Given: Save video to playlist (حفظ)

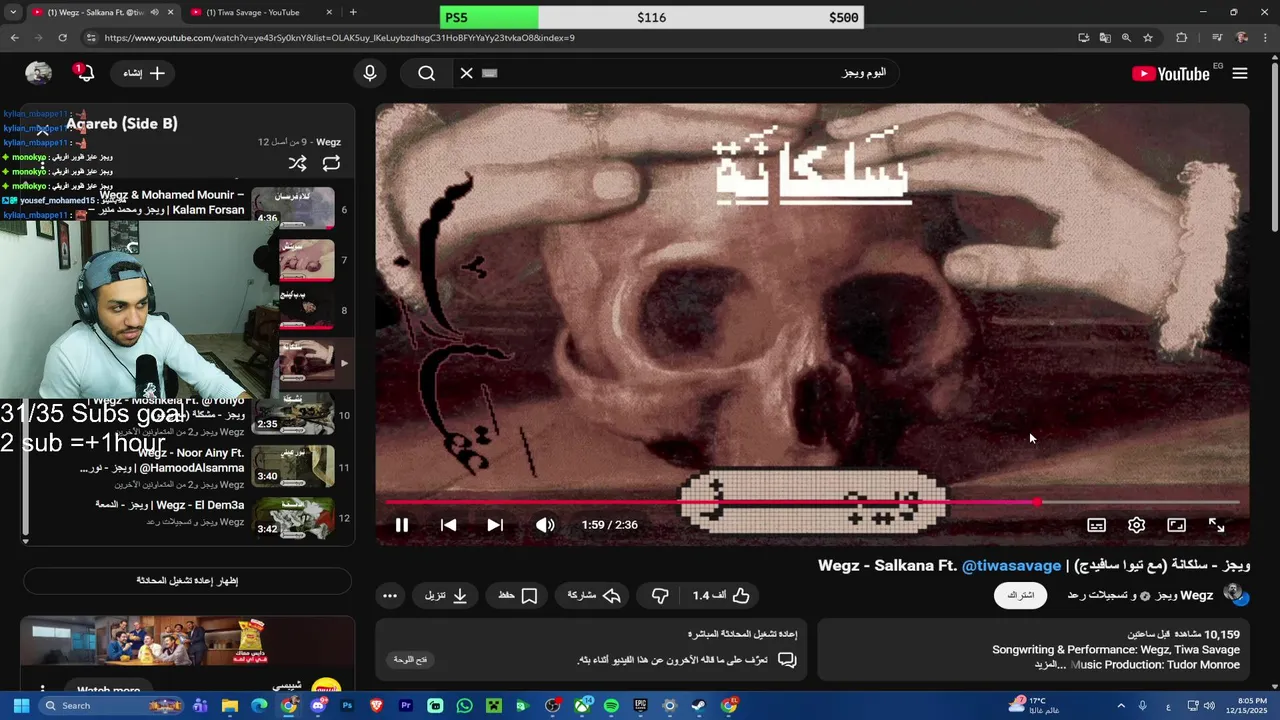Looking at the screenshot, I should click(517, 595).
